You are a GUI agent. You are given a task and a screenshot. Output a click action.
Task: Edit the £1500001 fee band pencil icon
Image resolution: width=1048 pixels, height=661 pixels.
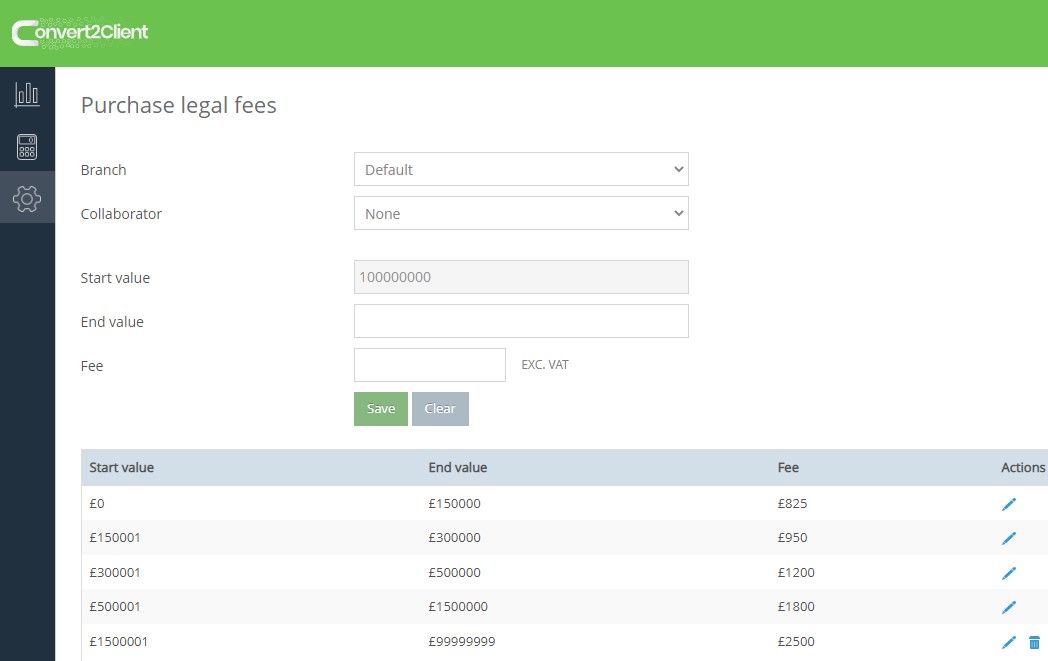click(x=1009, y=641)
